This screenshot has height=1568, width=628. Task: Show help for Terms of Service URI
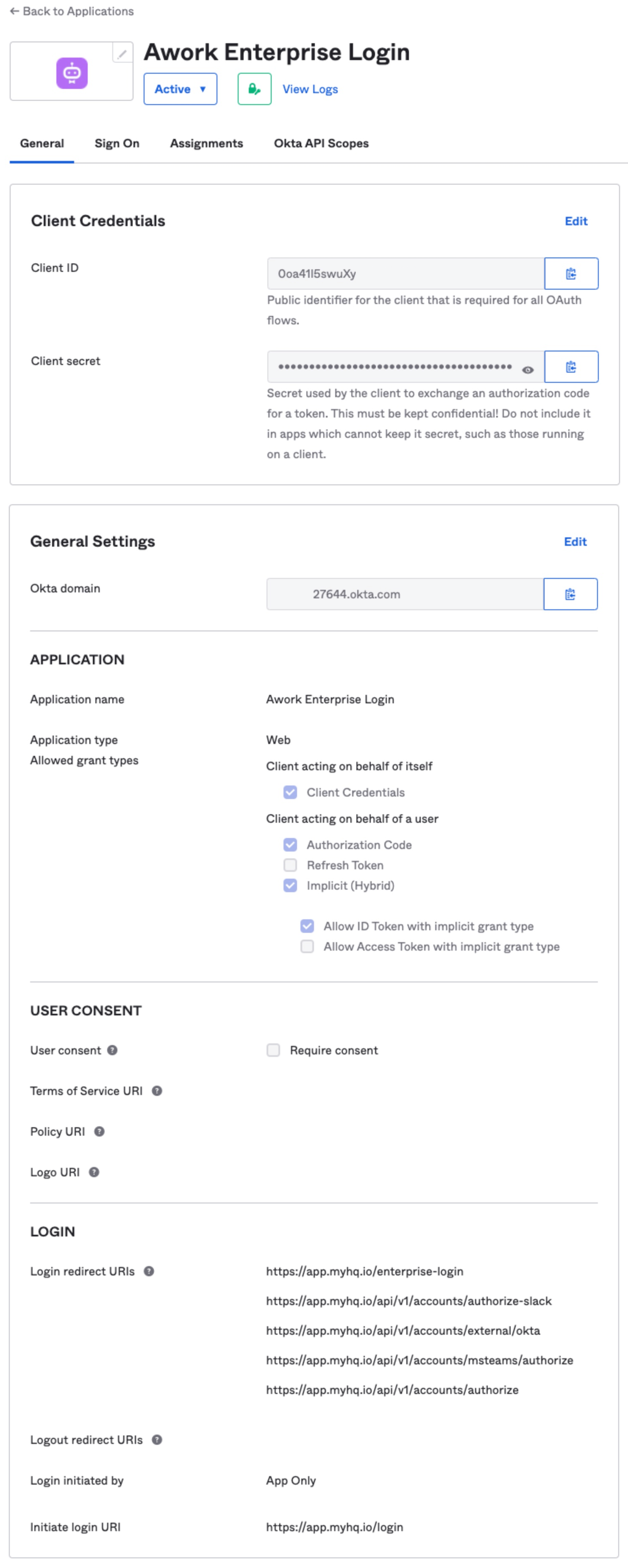pos(156,1091)
